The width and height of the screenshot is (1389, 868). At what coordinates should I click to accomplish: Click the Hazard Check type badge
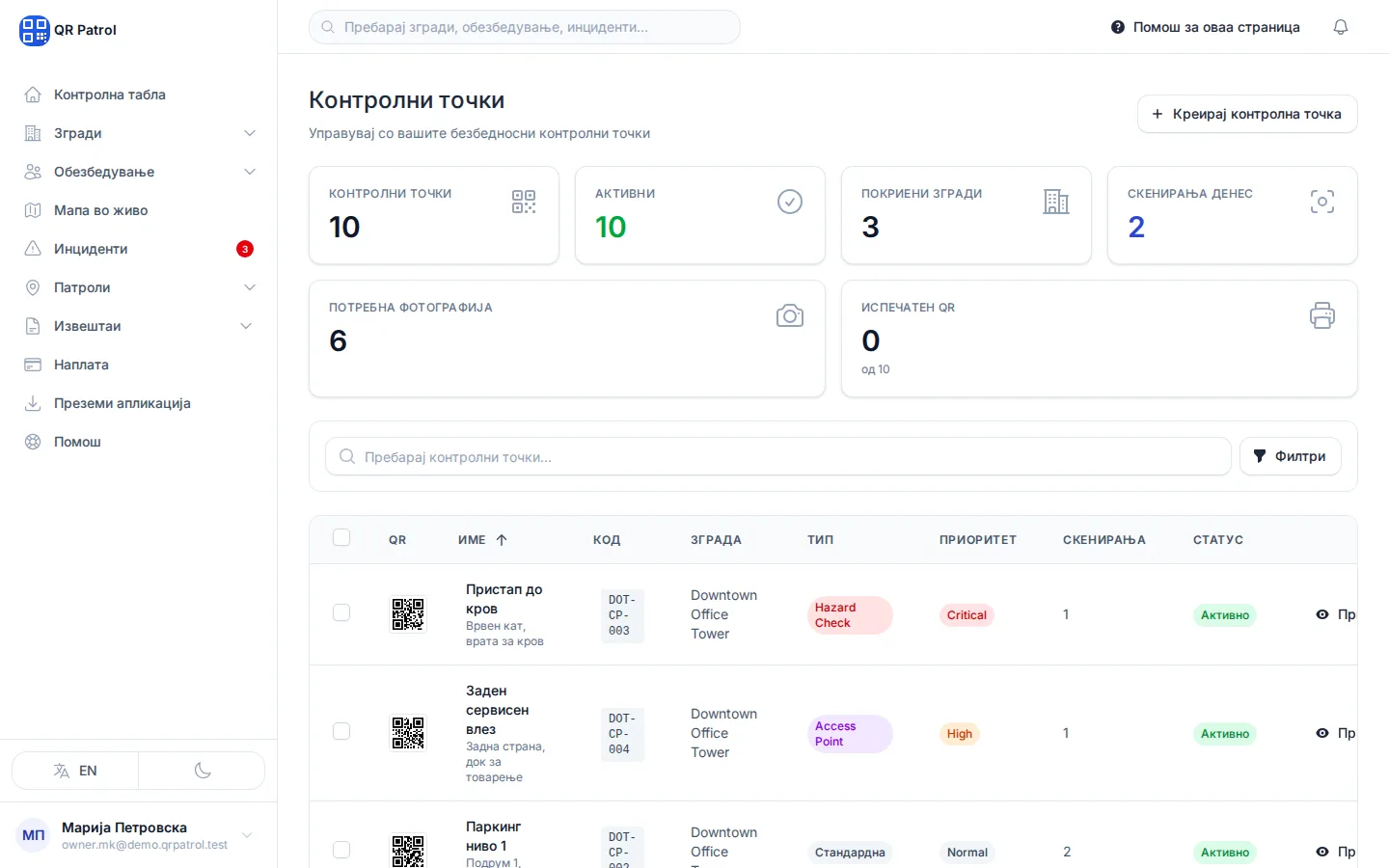point(850,615)
